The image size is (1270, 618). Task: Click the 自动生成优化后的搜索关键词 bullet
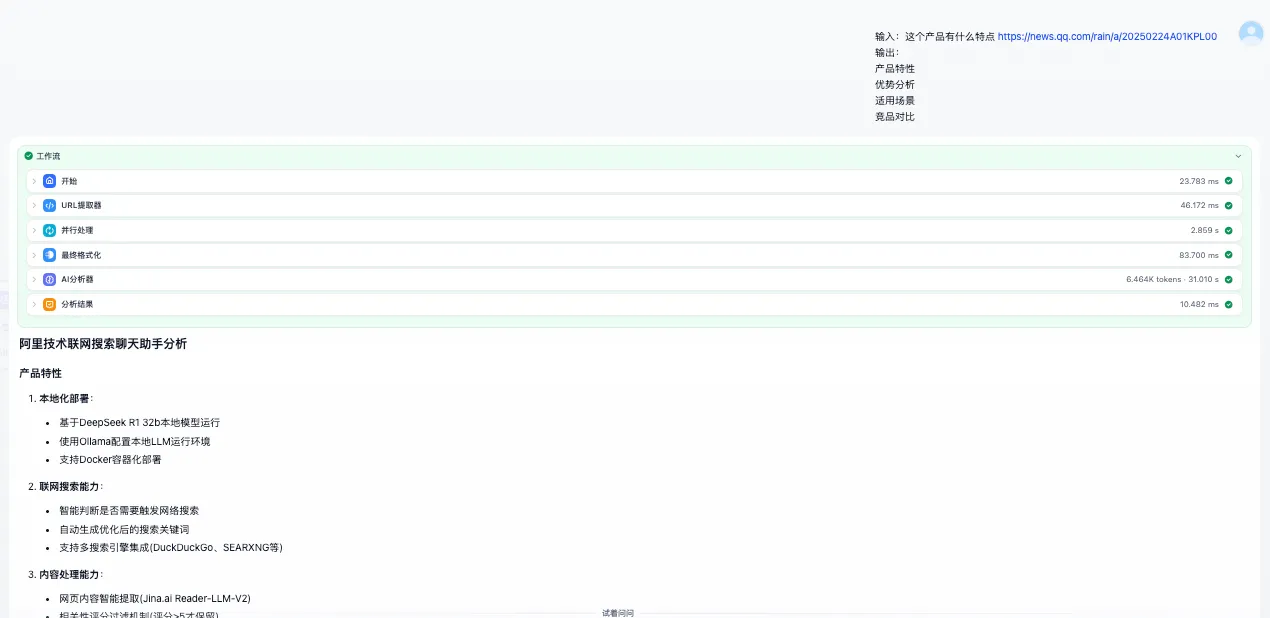pyautogui.click(x=124, y=529)
